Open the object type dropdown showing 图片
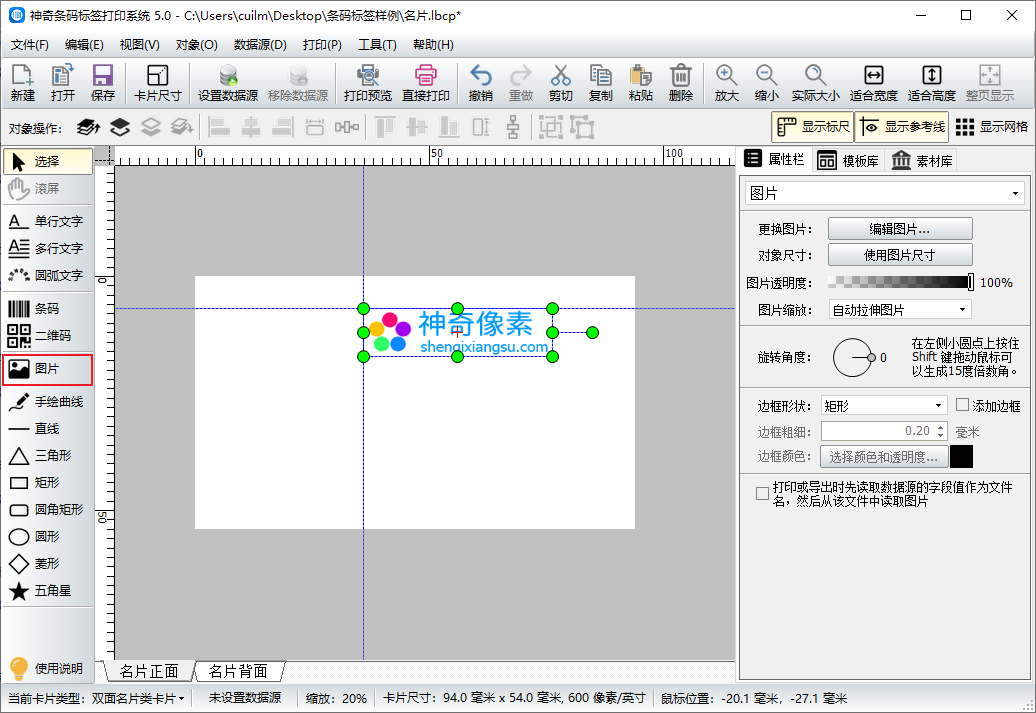The height and width of the screenshot is (713, 1036). (886, 193)
